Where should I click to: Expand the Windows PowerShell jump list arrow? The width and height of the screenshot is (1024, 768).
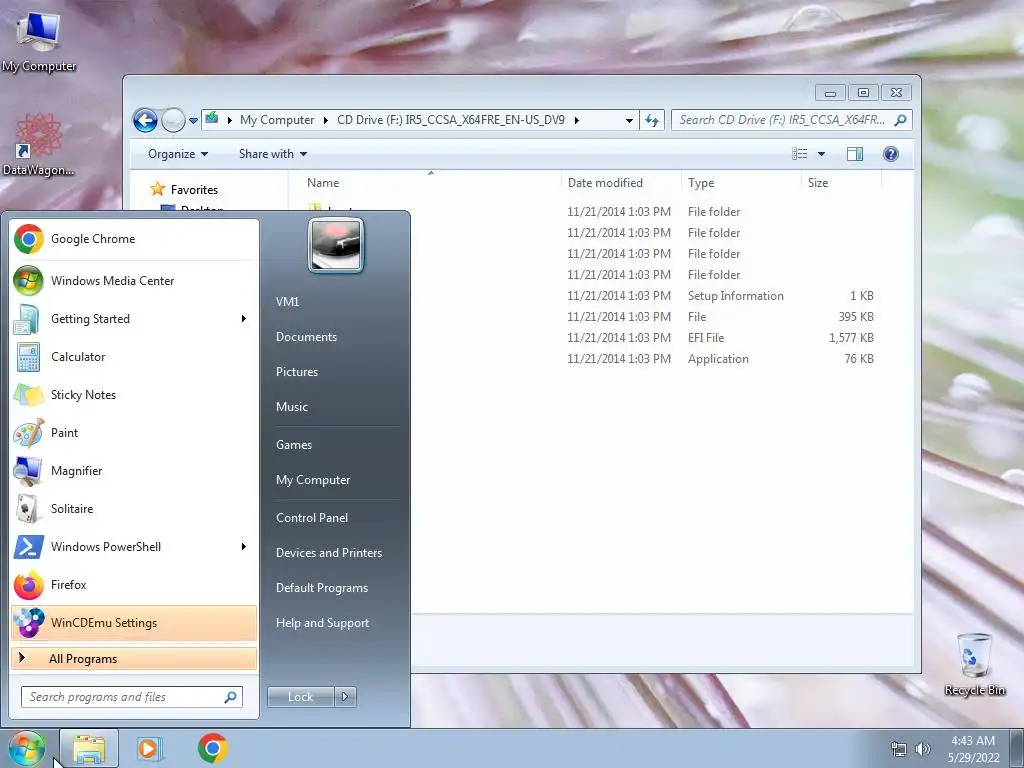(x=244, y=547)
